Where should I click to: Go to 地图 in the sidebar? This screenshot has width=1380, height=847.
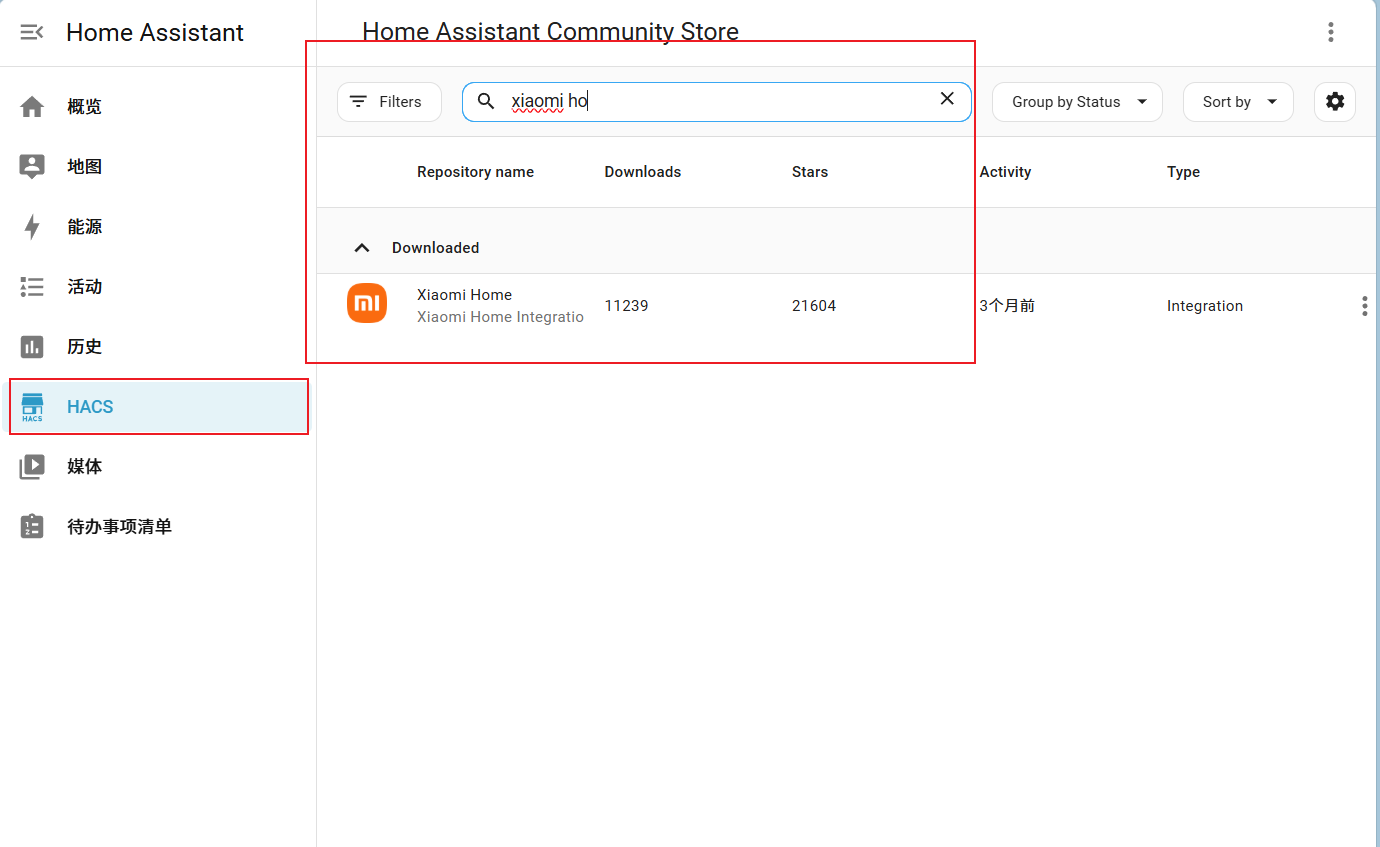click(x=85, y=167)
